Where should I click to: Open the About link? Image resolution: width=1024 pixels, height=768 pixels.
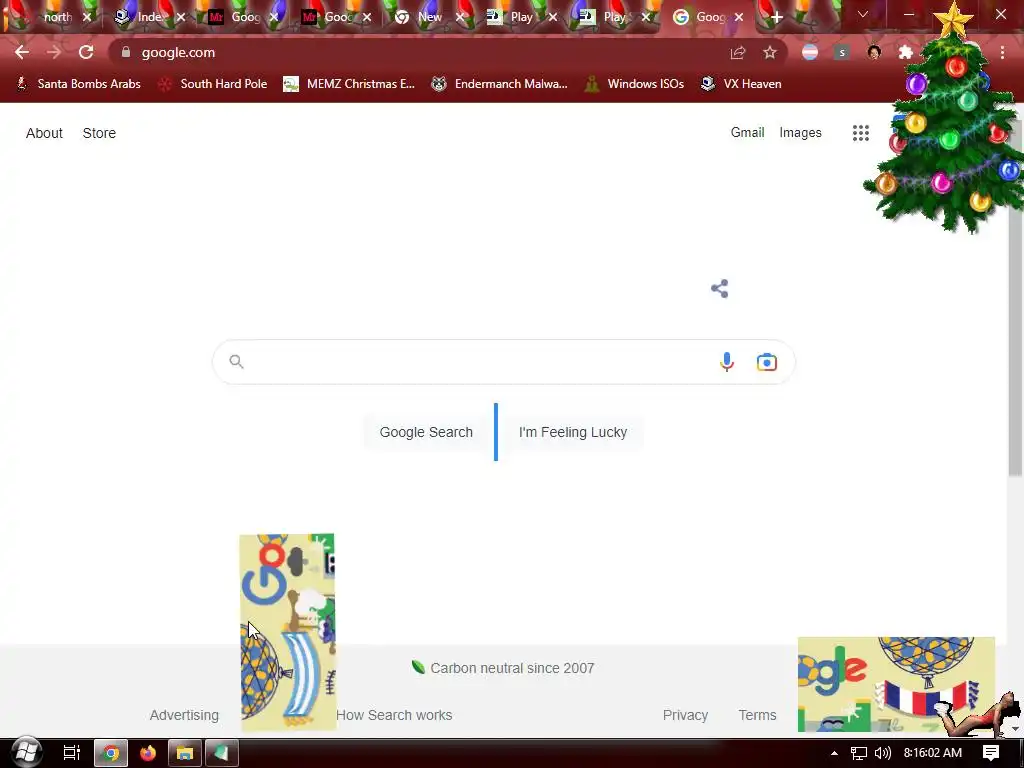click(44, 133)
